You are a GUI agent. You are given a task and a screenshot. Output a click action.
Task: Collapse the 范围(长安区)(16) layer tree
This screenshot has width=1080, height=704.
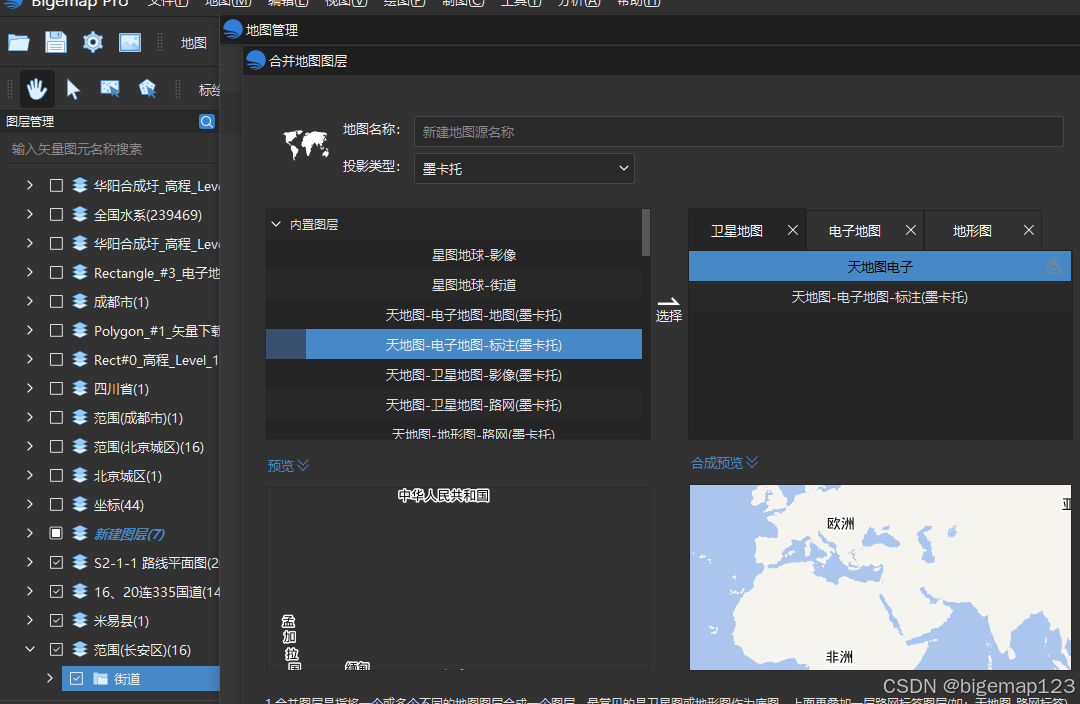click(x=30, y=649)
